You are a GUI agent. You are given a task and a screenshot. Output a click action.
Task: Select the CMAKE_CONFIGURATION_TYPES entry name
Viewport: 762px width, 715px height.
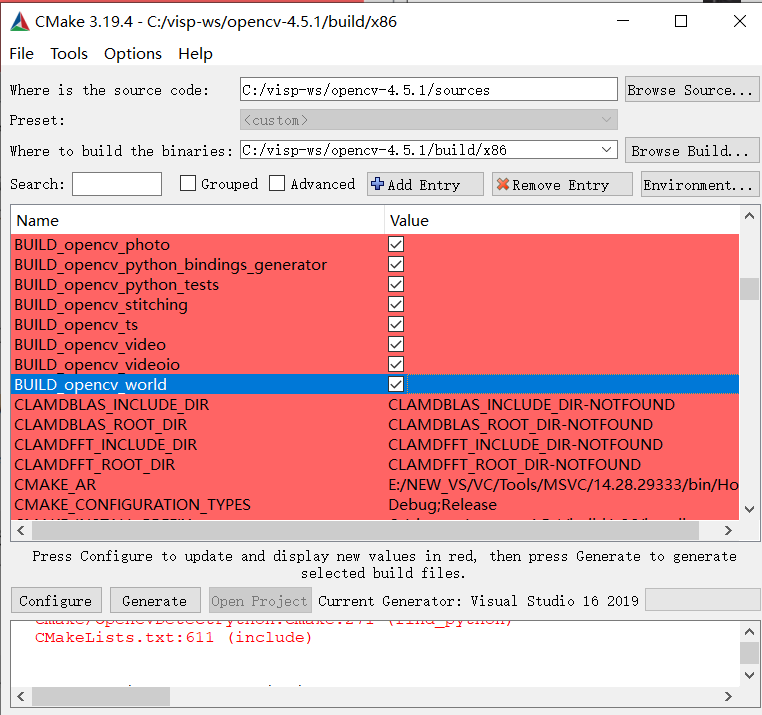(132, 505)
